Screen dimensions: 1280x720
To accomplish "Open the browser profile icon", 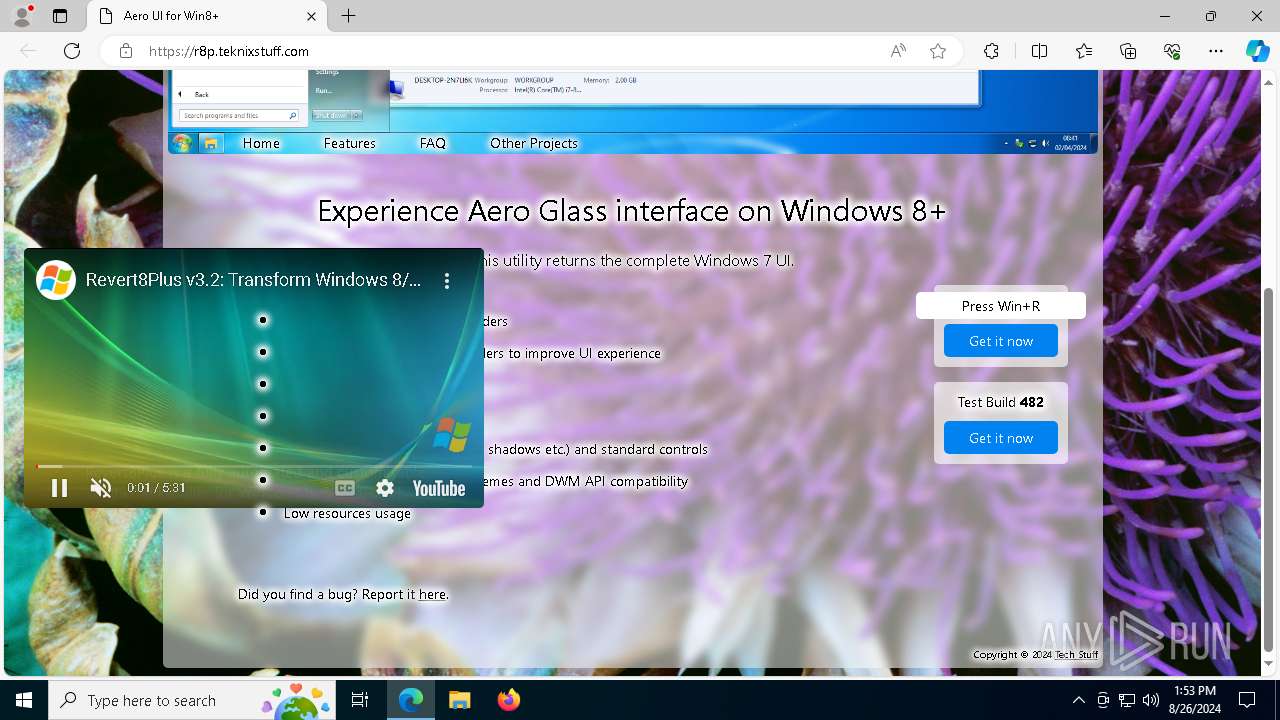I will point(21,16).
